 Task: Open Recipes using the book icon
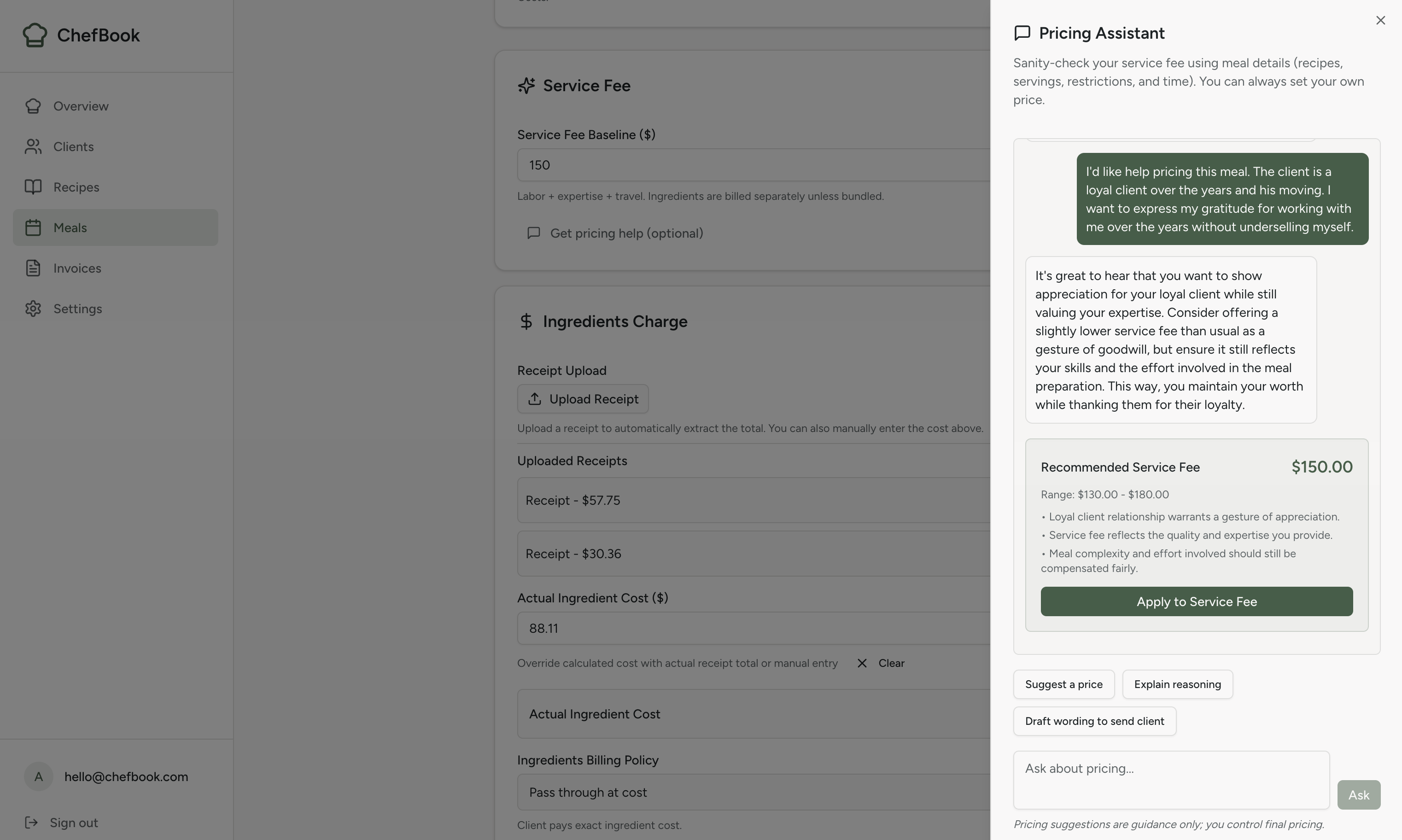[x=33, y=187]
